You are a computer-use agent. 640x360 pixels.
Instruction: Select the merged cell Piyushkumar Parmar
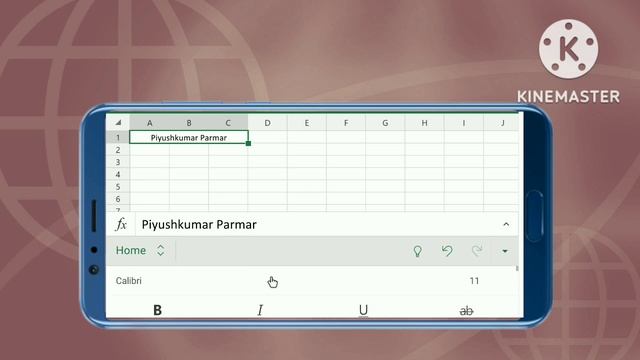[189, 137]
